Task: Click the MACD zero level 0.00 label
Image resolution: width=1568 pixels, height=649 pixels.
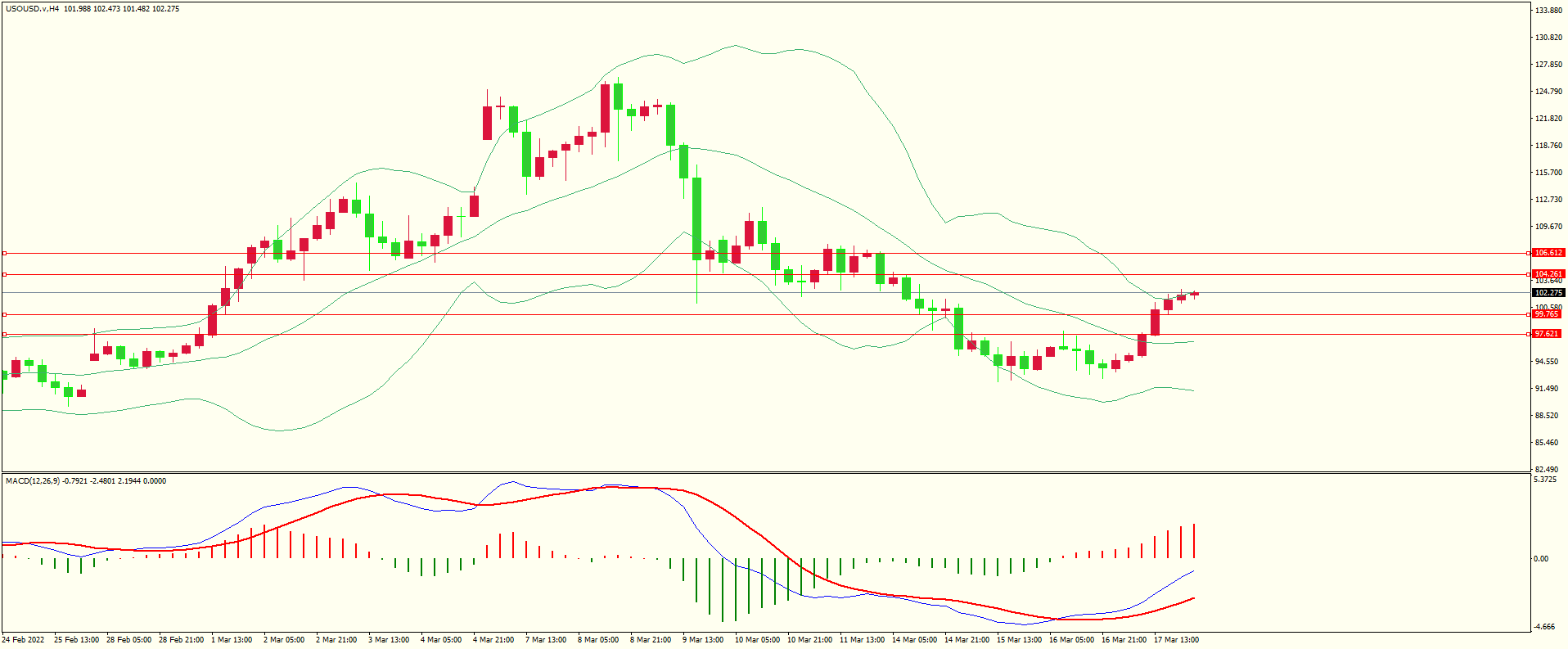Action: [1540, 559]
